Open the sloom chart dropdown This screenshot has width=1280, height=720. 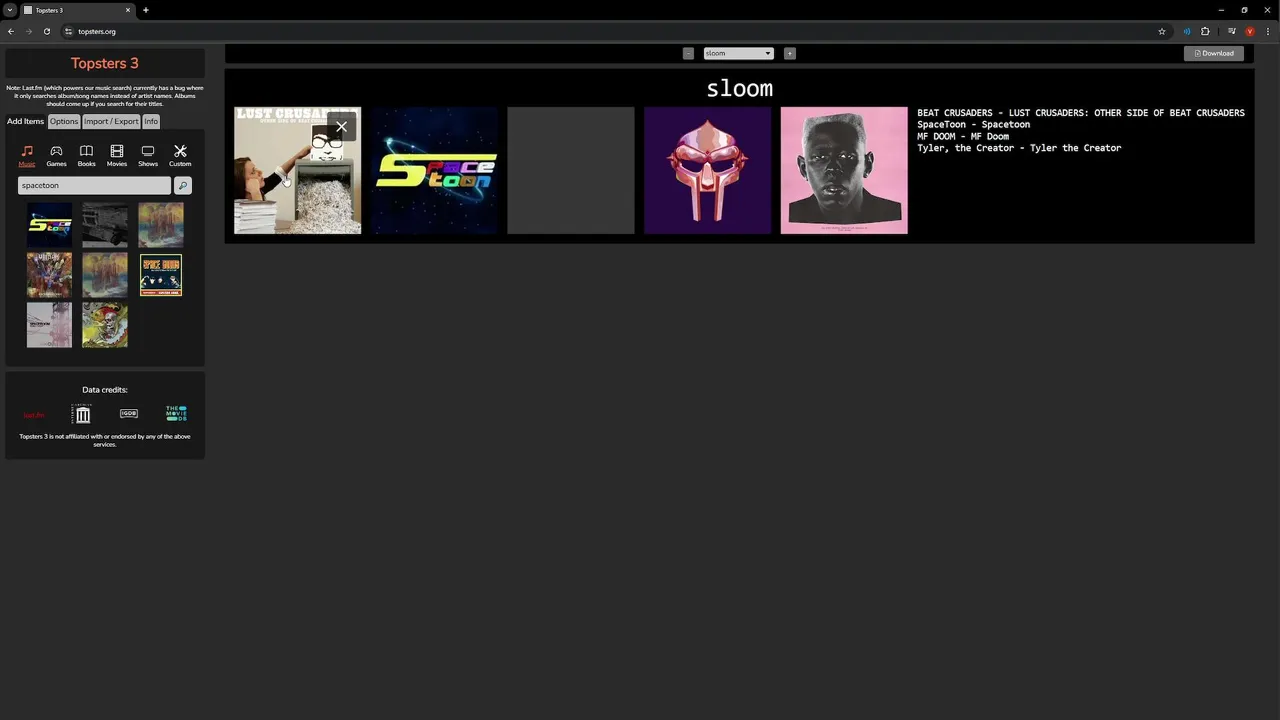point(739,53)
